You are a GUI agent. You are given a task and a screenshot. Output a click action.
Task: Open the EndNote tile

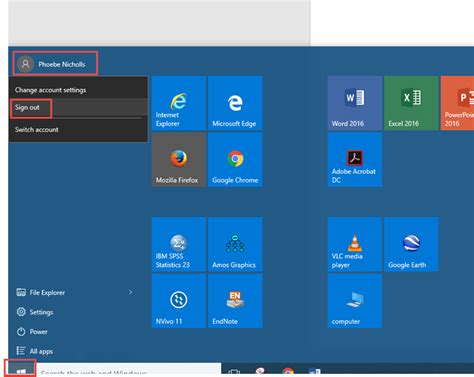click(x=235, y=301)
